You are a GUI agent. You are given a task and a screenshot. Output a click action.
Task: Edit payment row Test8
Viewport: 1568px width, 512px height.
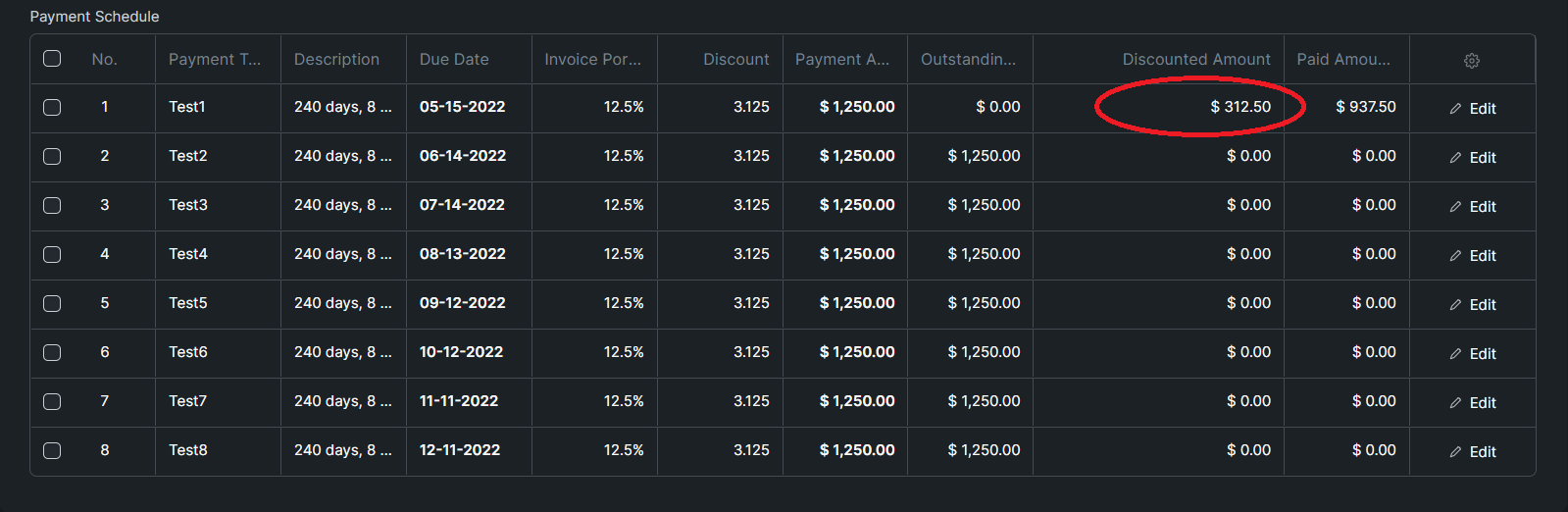pyautogui.click(x=1473, y=452)
